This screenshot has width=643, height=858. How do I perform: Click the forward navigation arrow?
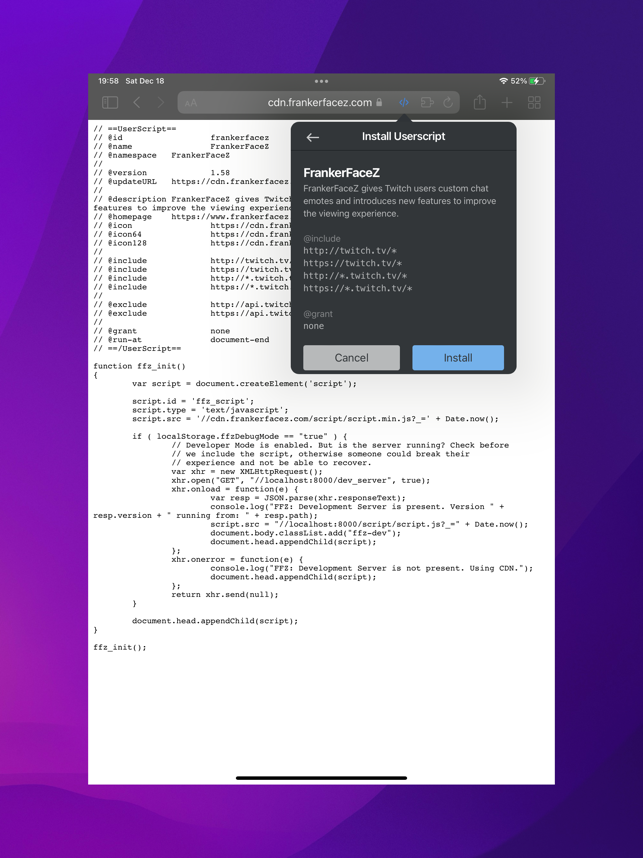pos(160,102)
